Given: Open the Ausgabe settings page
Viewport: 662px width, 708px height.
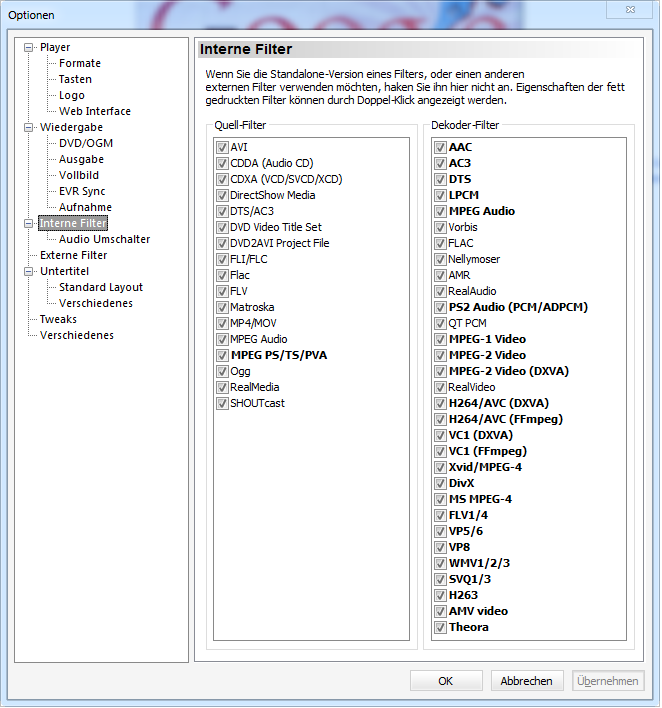Looking at the screenshot, I should point(81,159).
